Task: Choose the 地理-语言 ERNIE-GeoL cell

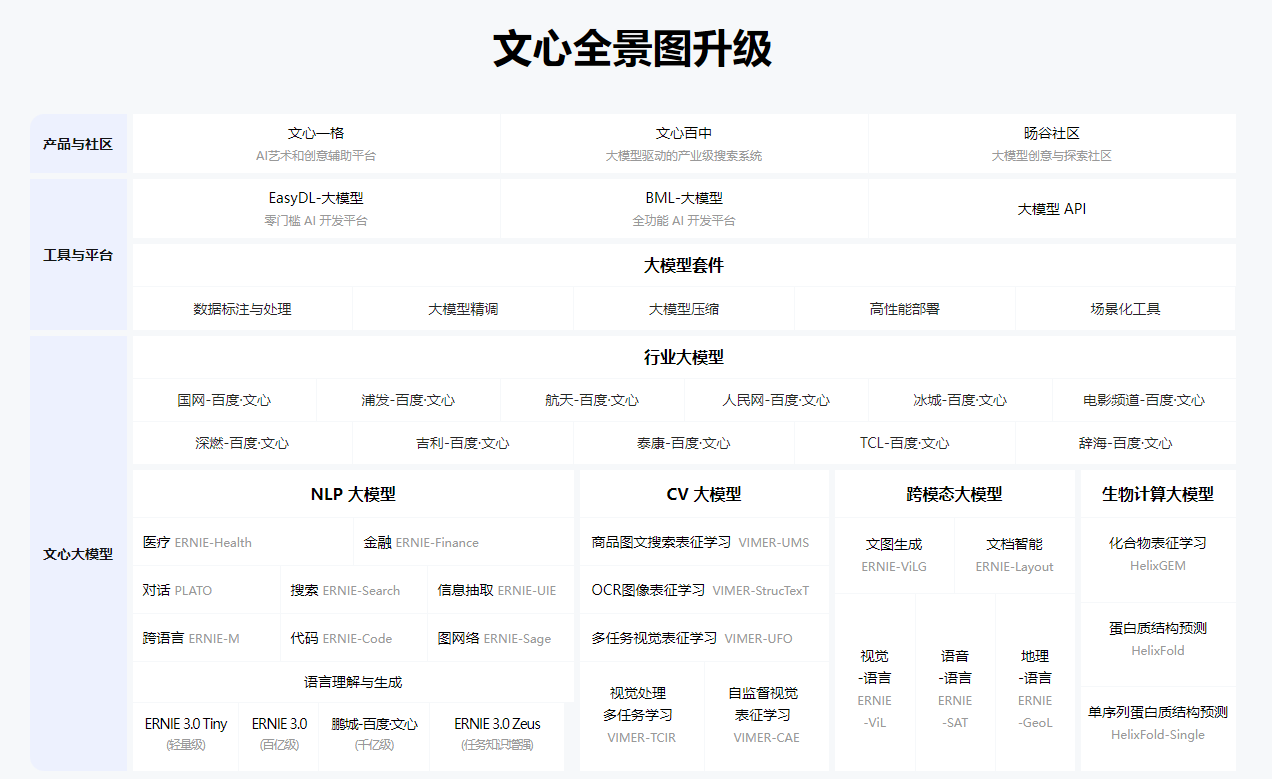Action: [x=1035, y=683]
